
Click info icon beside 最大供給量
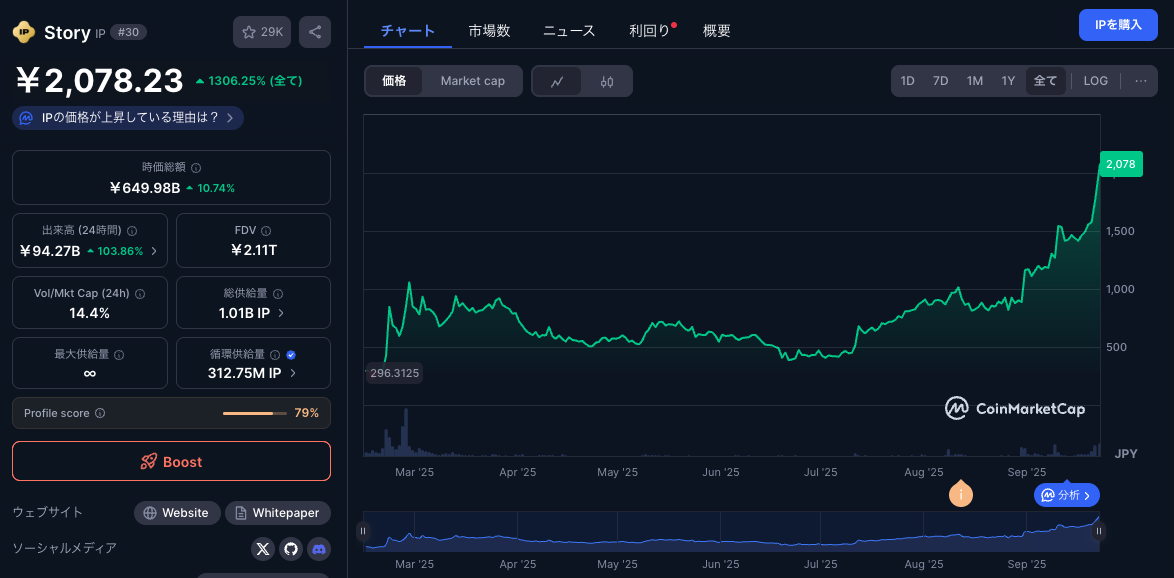118,355
